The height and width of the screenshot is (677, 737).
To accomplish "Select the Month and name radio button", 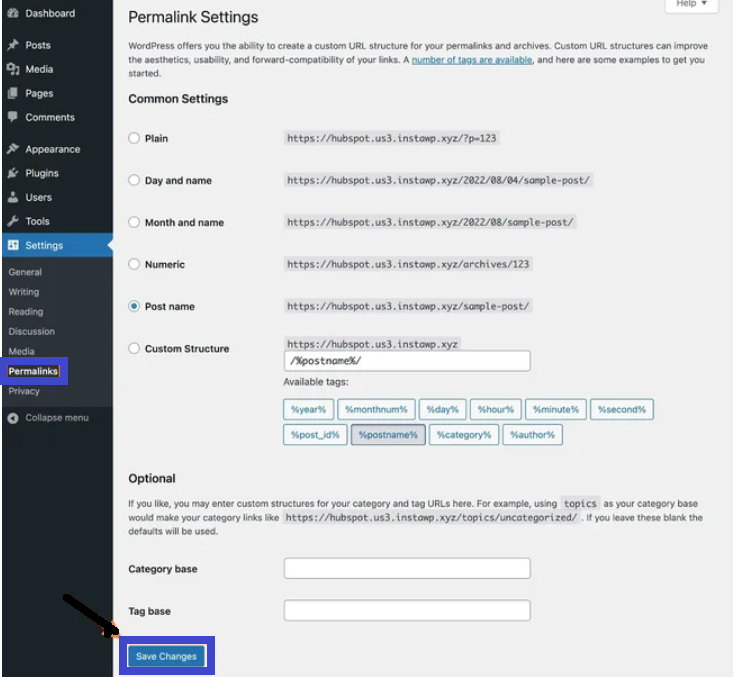I will pos(134,222).
